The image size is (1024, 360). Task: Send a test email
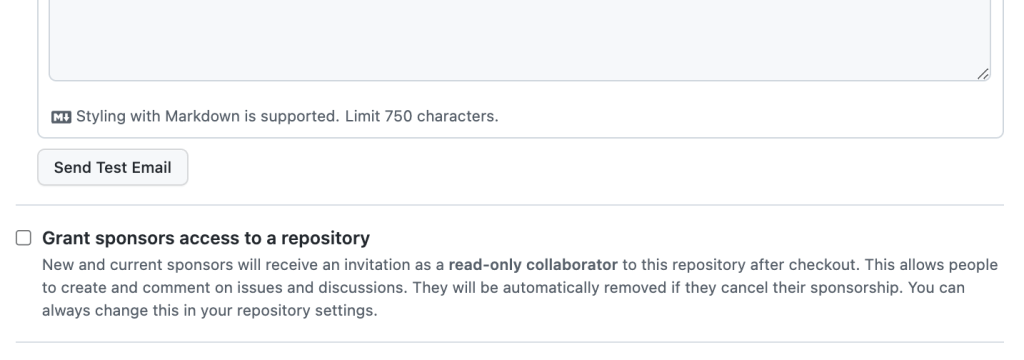coord(112,167)
